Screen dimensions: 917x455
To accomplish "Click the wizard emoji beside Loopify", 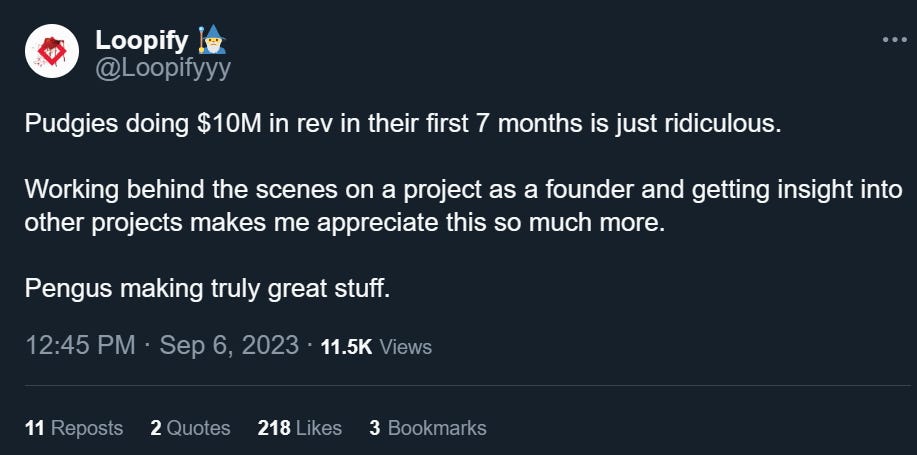I will pyautogui.click(x=212, y=40).
